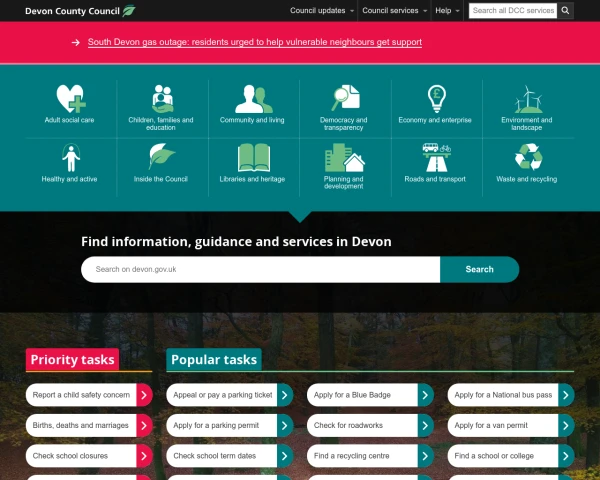This screenshot has height=480, width=600.
Task: Click the arrow next to Check for roadworks
Action: click(426, 425)
